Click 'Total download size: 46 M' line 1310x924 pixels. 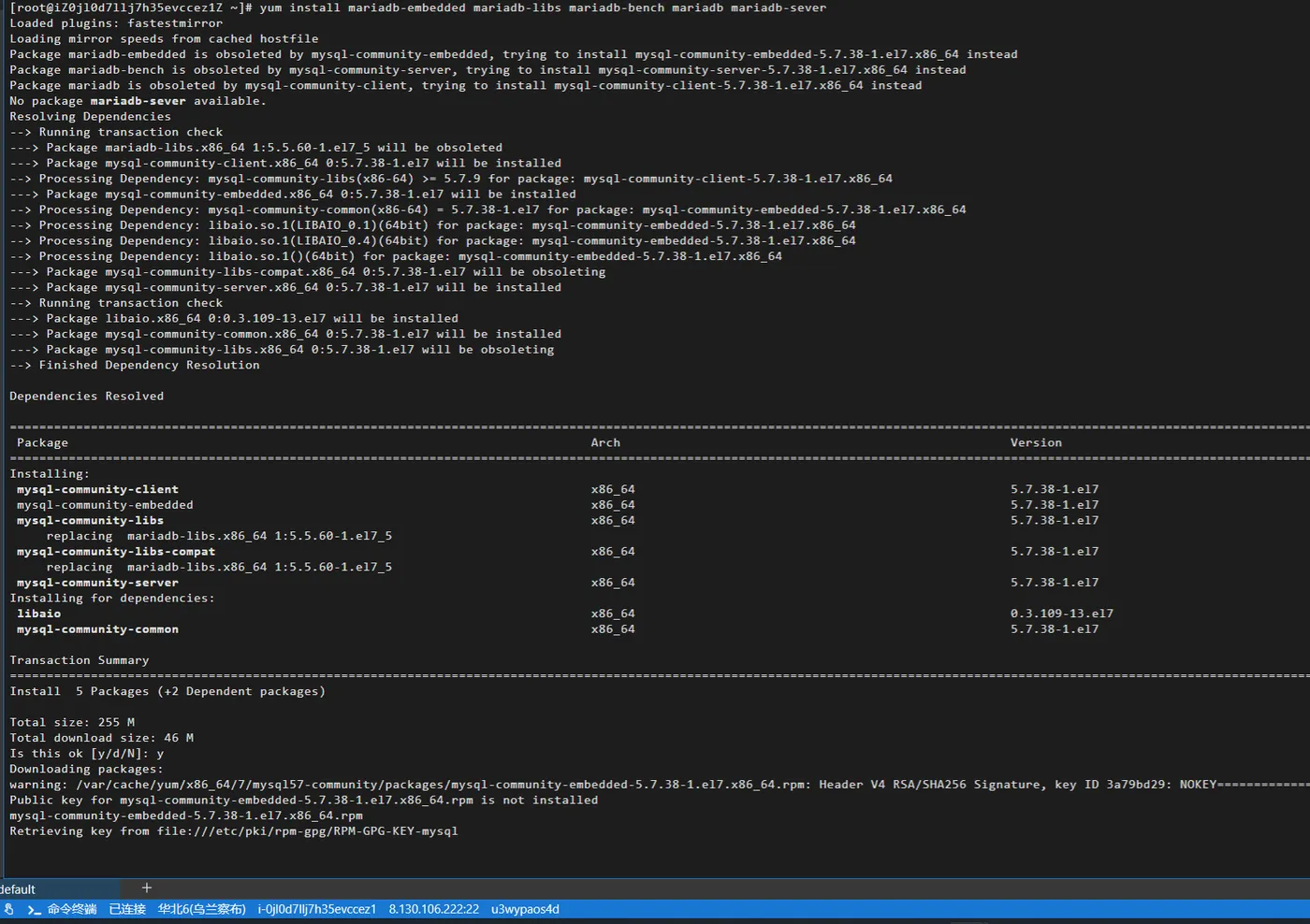pos(101,738)
